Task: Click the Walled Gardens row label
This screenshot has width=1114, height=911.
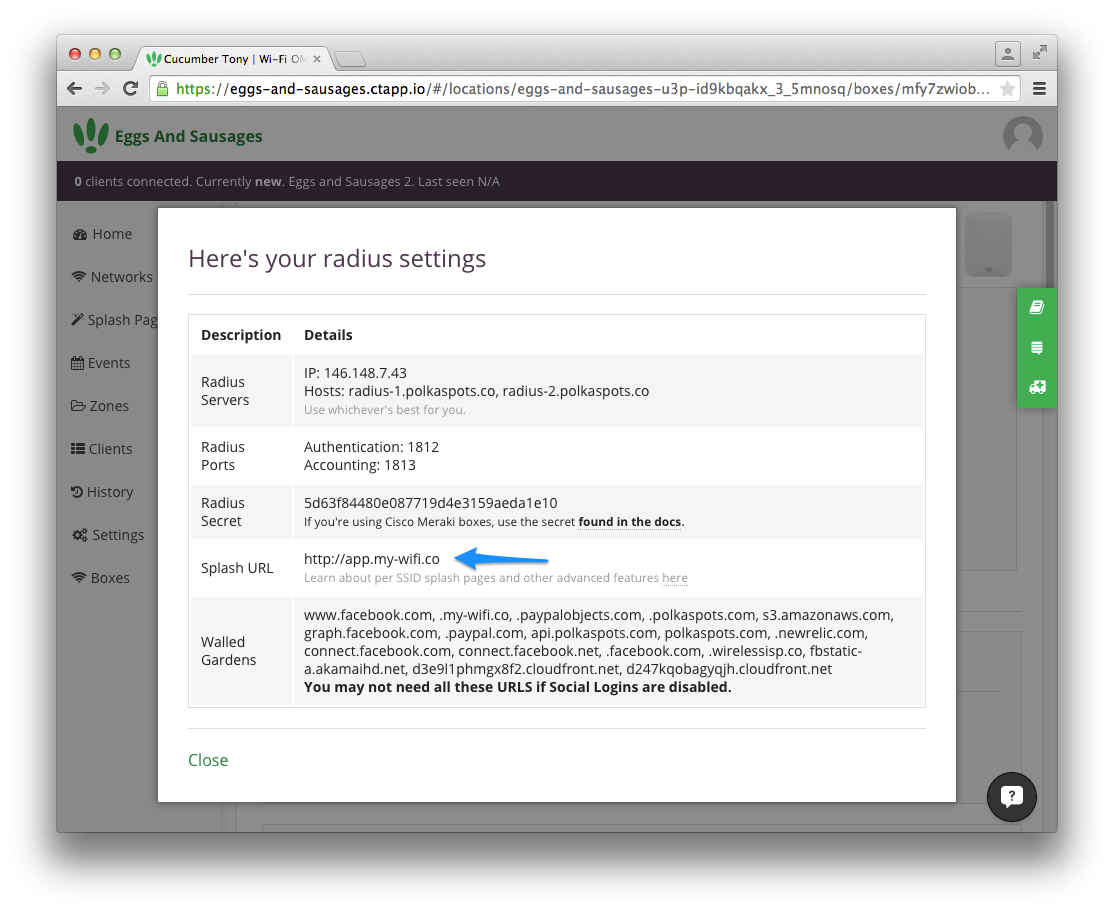Action: (228, 650)
